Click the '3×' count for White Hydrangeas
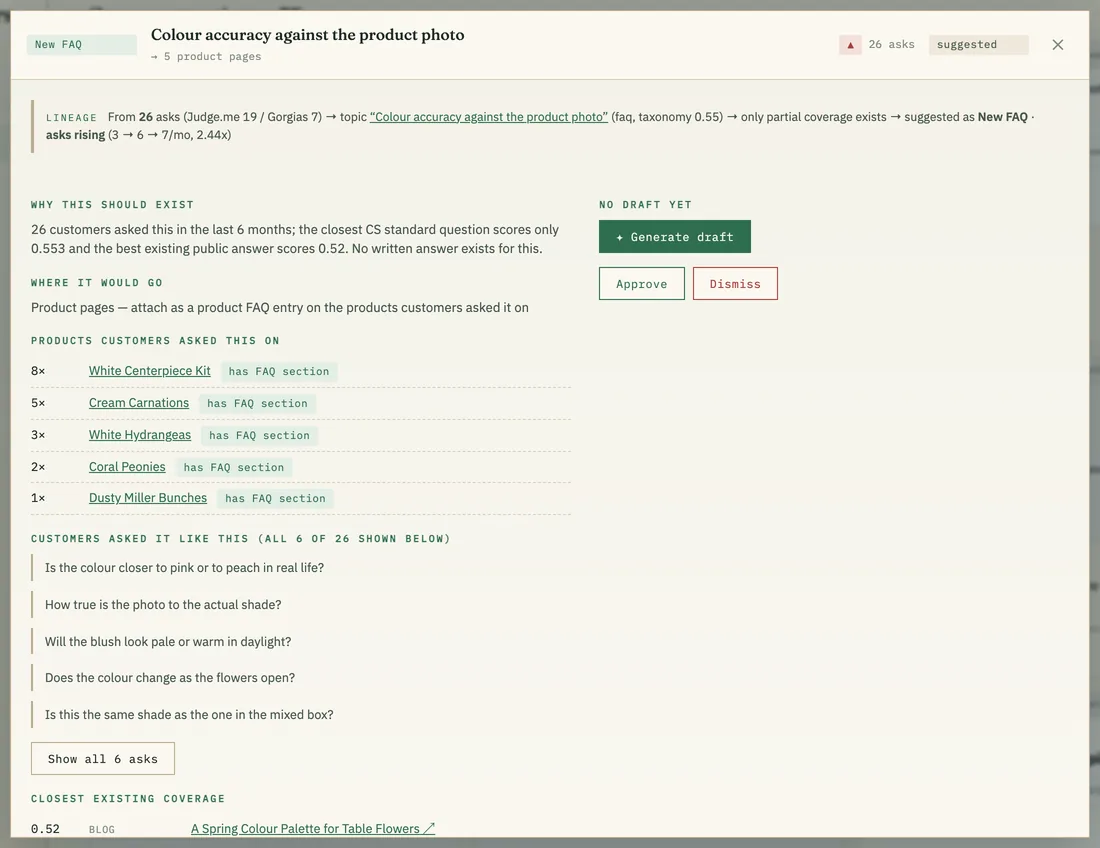This screenshot has height=848, width=1100. coord(38,435)
